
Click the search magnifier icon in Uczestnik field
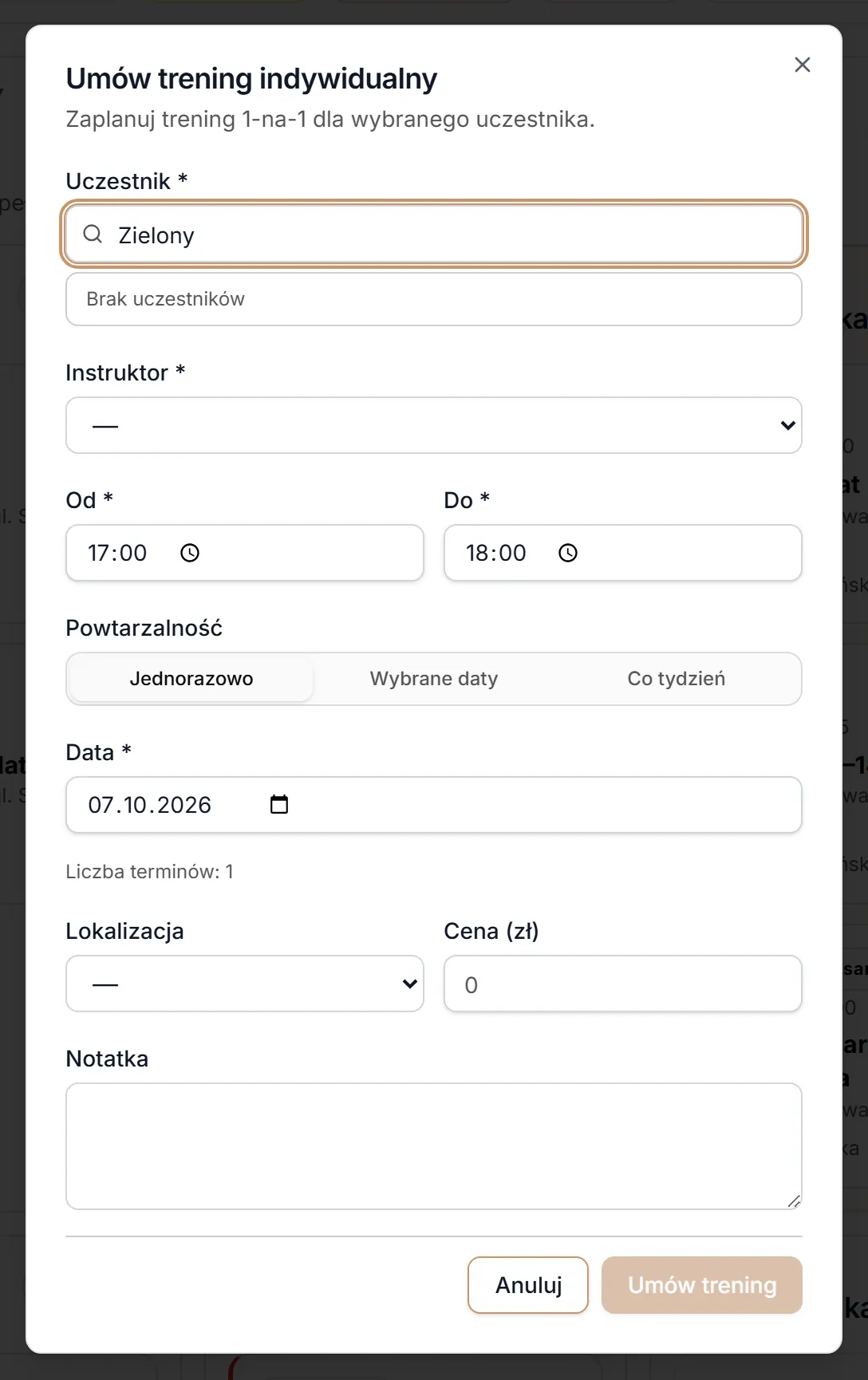[x=93, y=234]
